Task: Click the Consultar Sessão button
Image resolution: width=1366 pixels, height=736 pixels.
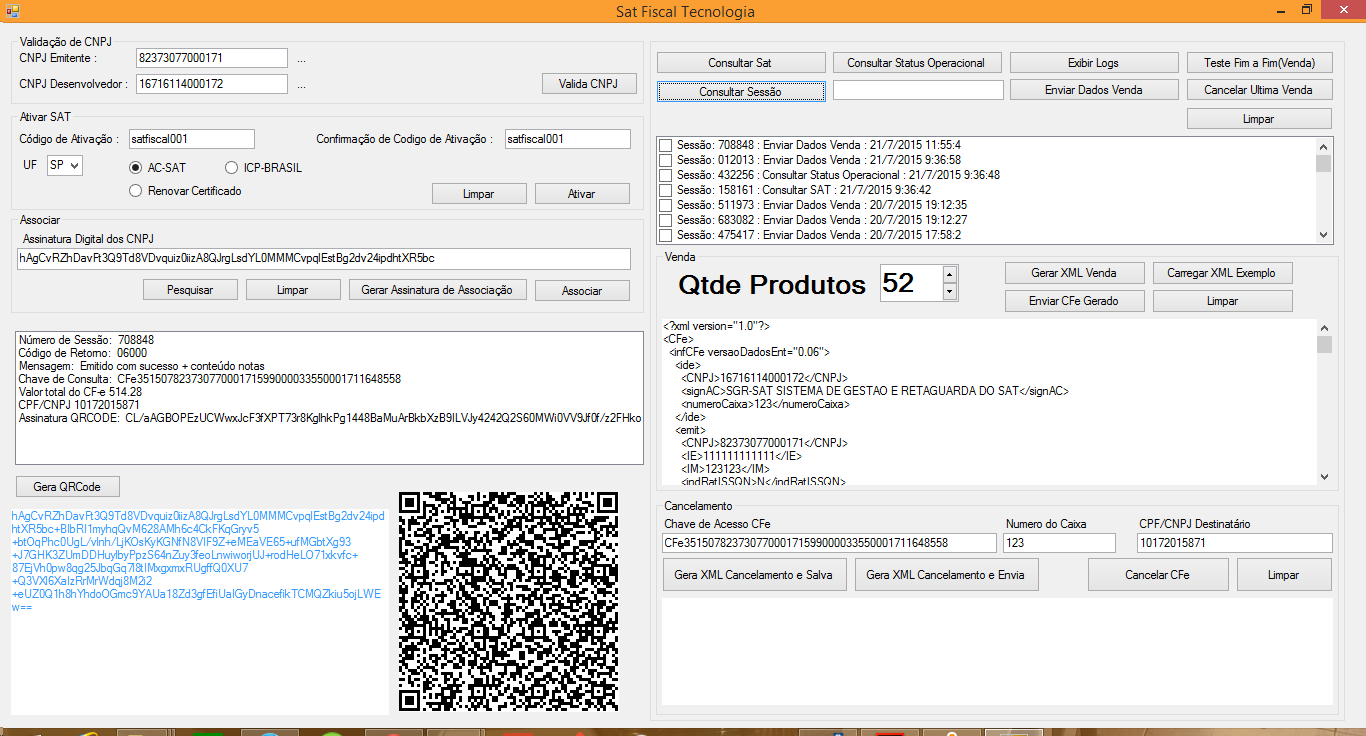Action: (x=741, y=91)
